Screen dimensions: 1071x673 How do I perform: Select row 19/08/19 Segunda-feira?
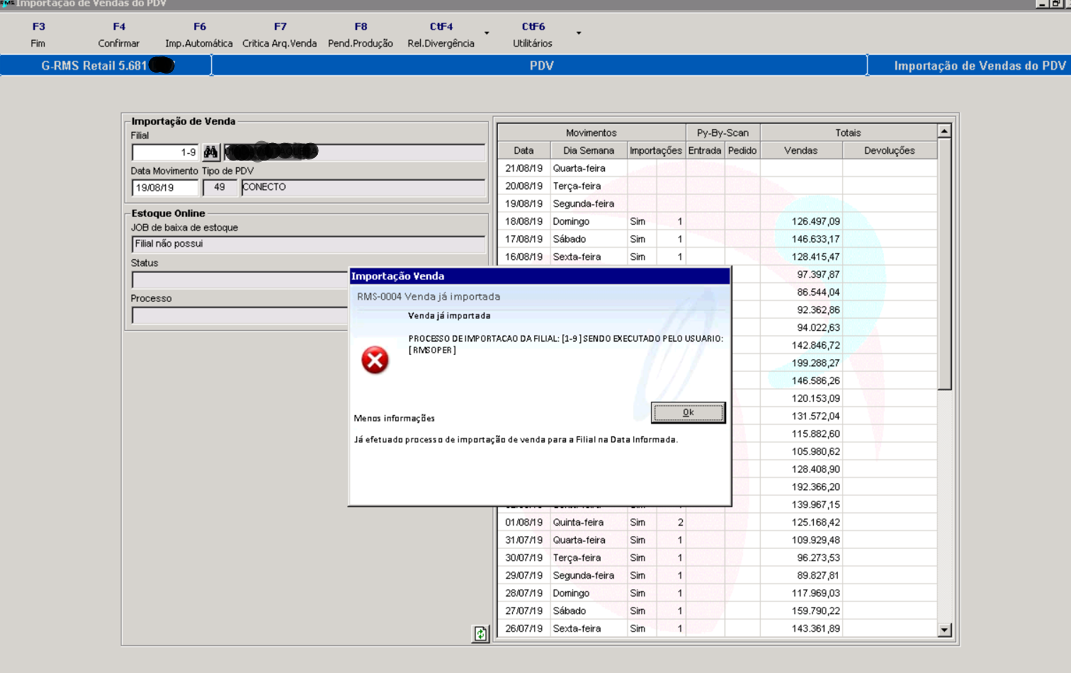[717, 204]
